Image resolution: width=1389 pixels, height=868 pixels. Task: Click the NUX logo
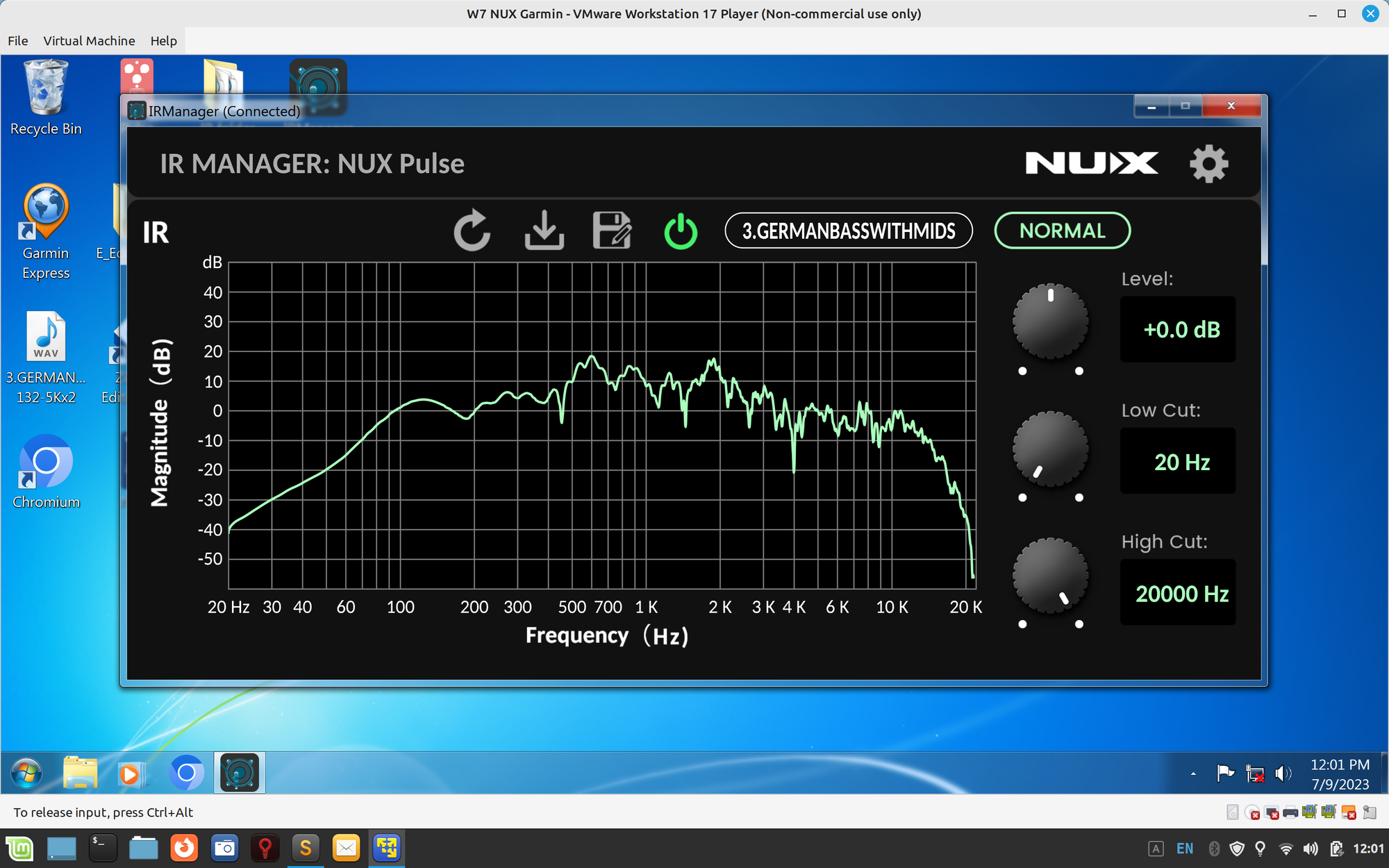(1092, 163)
